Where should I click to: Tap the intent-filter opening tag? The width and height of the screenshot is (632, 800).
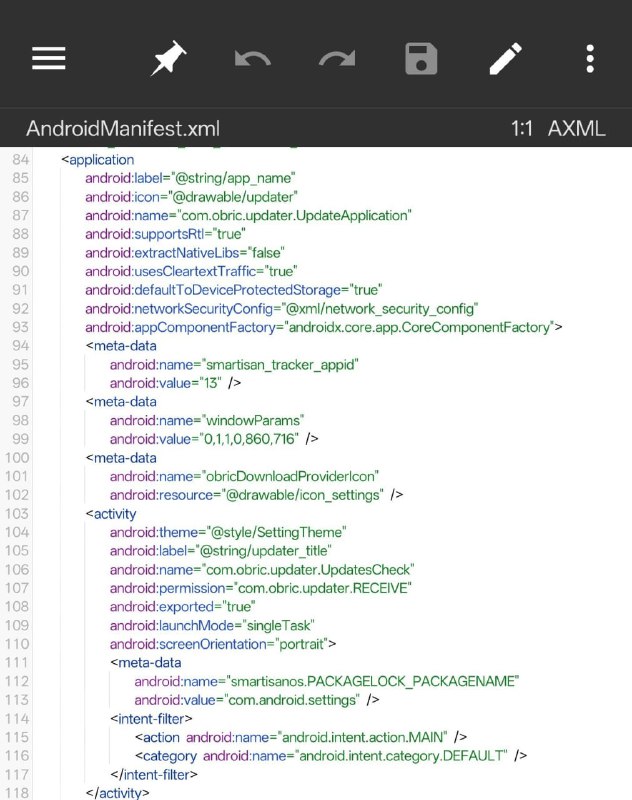click(151, 718)
